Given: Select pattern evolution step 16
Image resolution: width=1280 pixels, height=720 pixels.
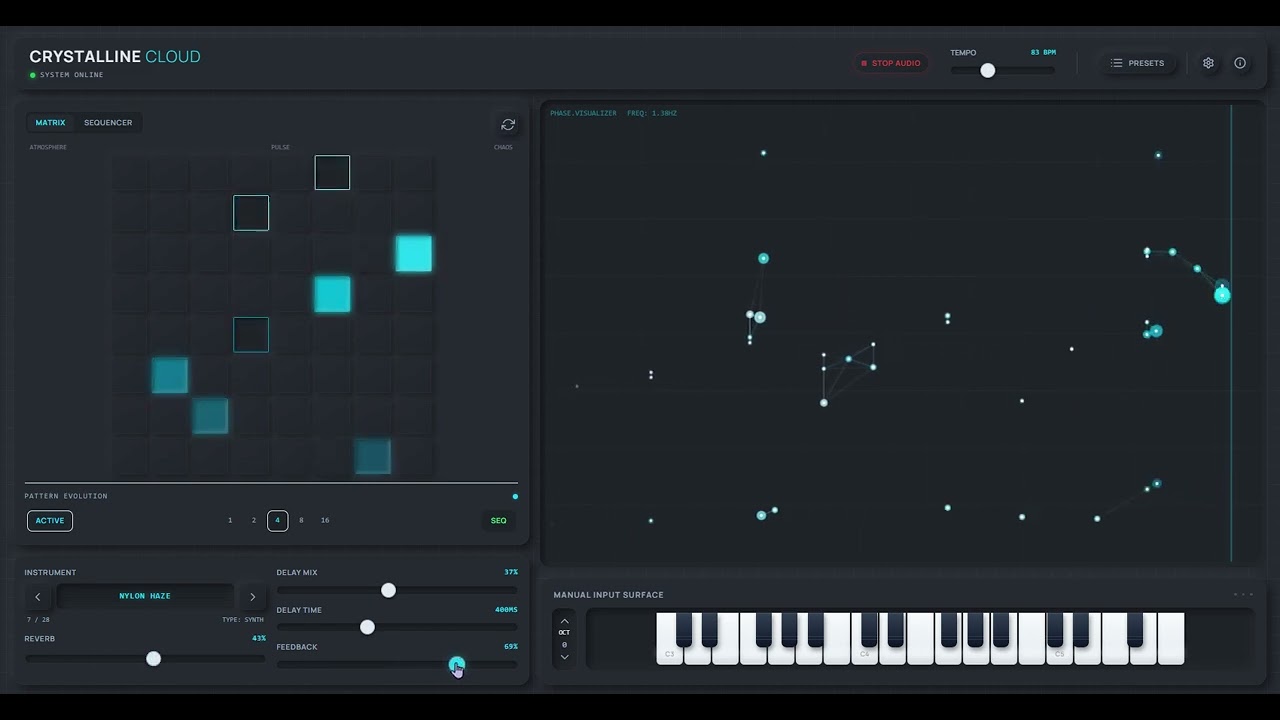Looking at the screenshot, I should (325, 520).
